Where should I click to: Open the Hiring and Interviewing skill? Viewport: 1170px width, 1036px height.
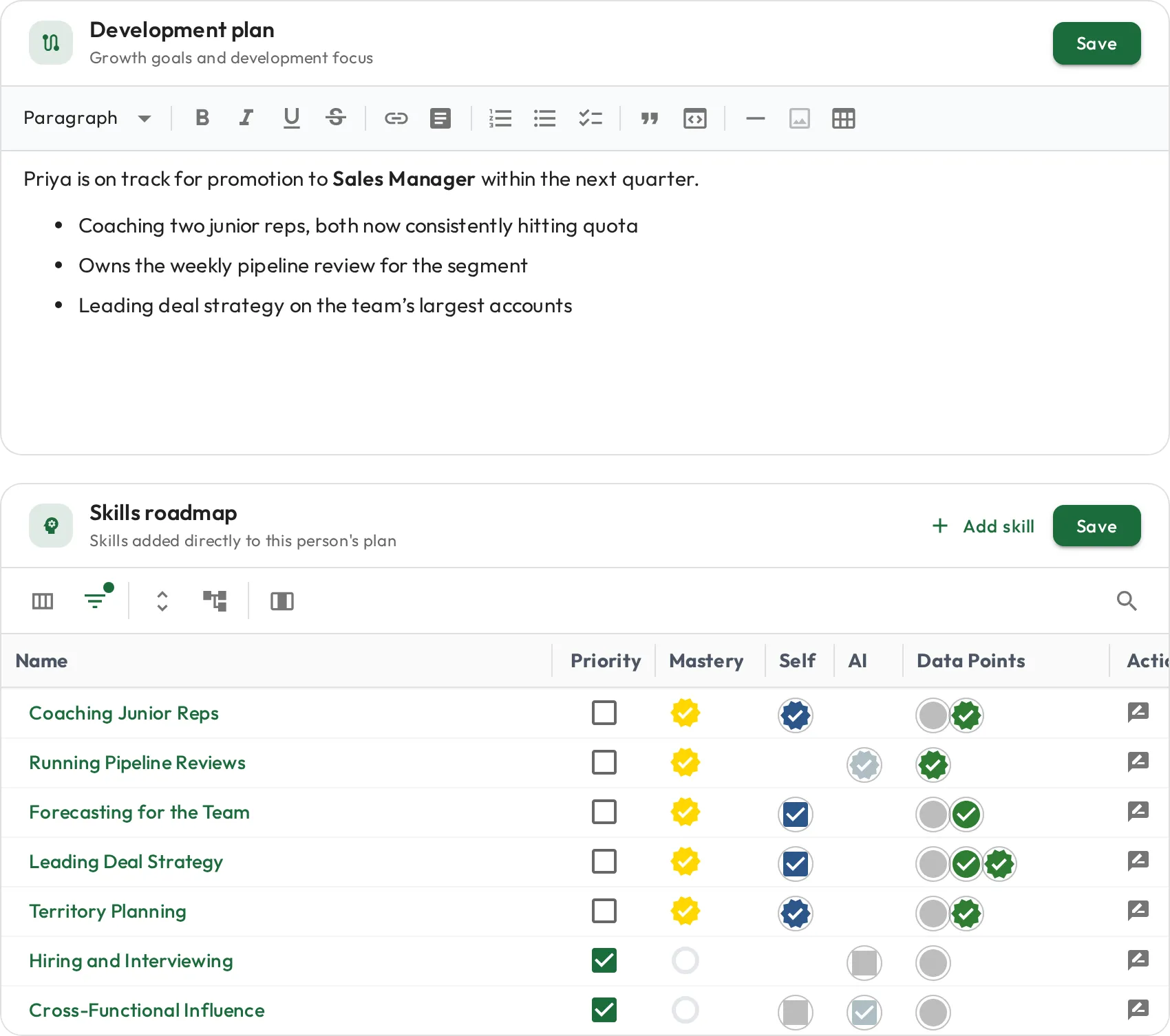(x=131, y=961)
